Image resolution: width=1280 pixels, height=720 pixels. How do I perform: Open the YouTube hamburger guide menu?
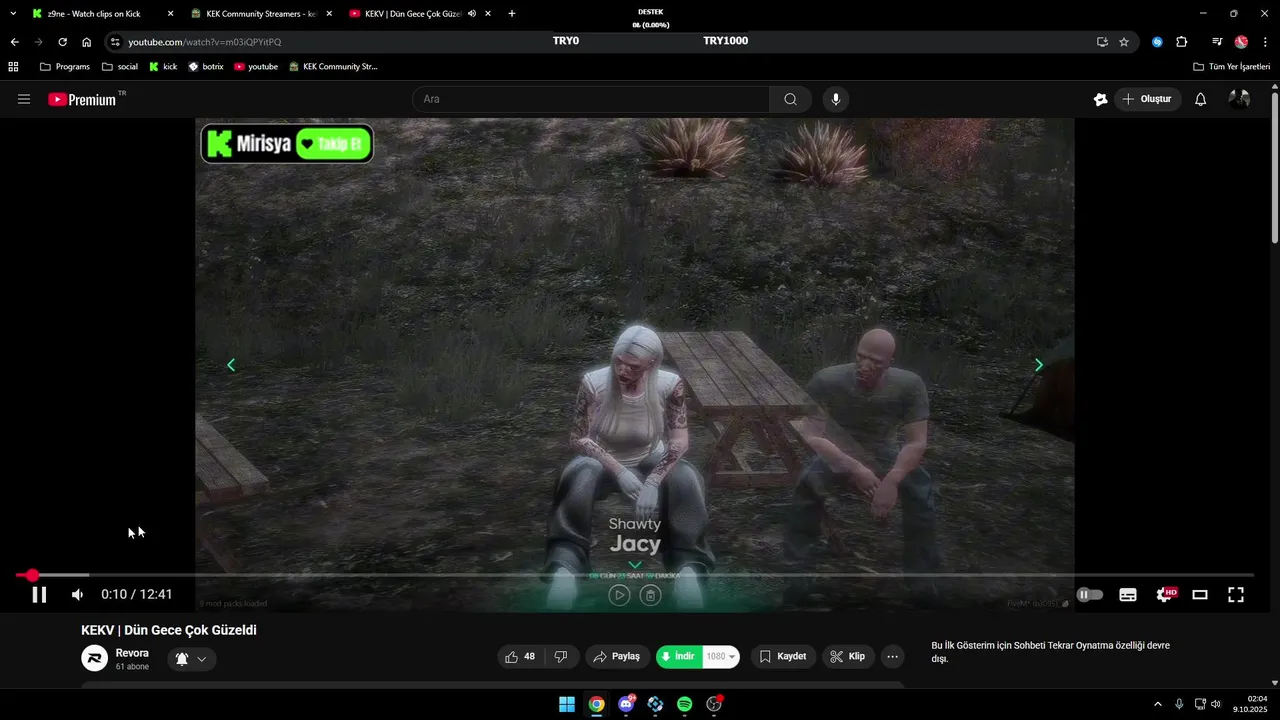[24, 99]
